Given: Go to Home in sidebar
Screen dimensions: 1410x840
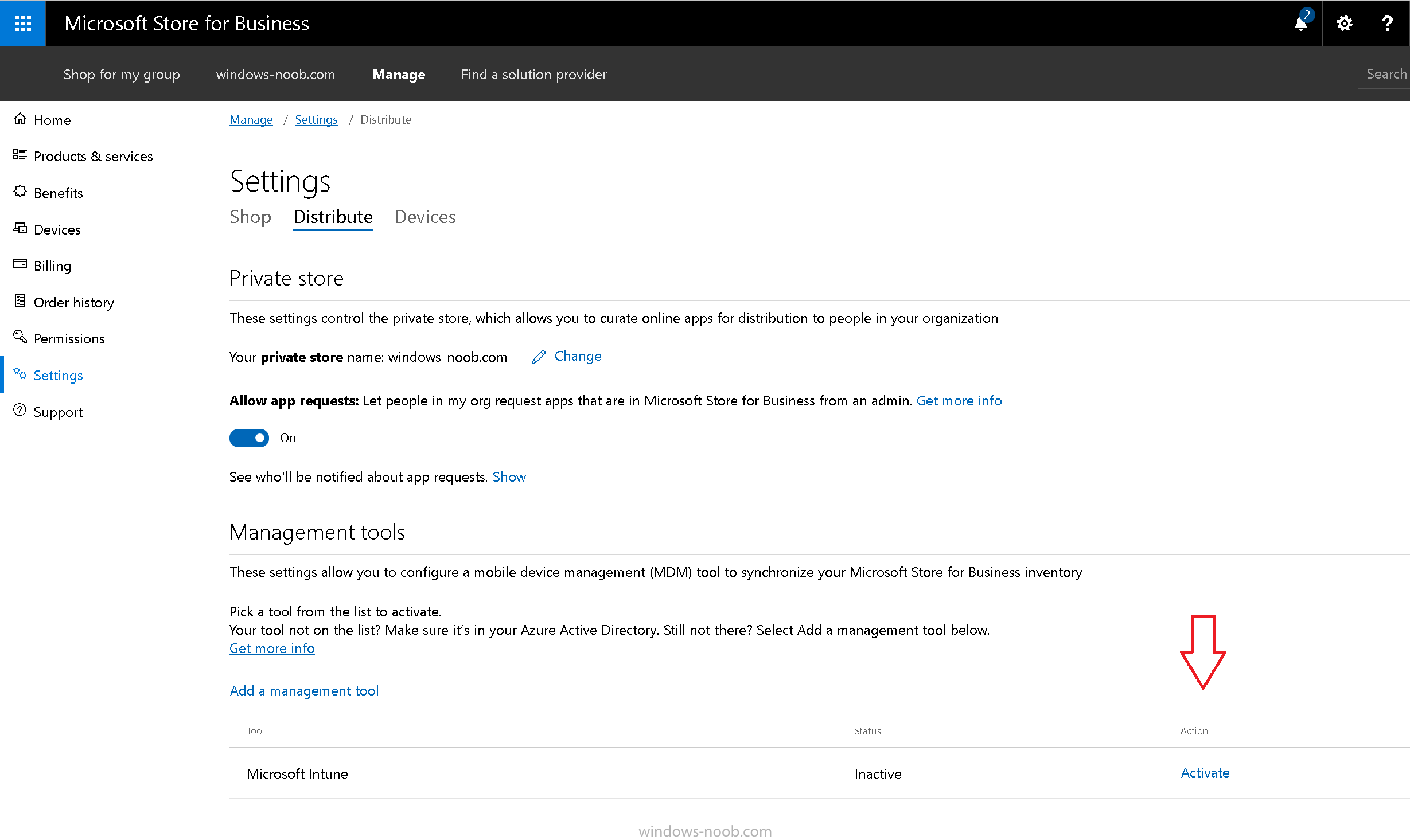Looking at the screenshot, I should tap(52, 120).
